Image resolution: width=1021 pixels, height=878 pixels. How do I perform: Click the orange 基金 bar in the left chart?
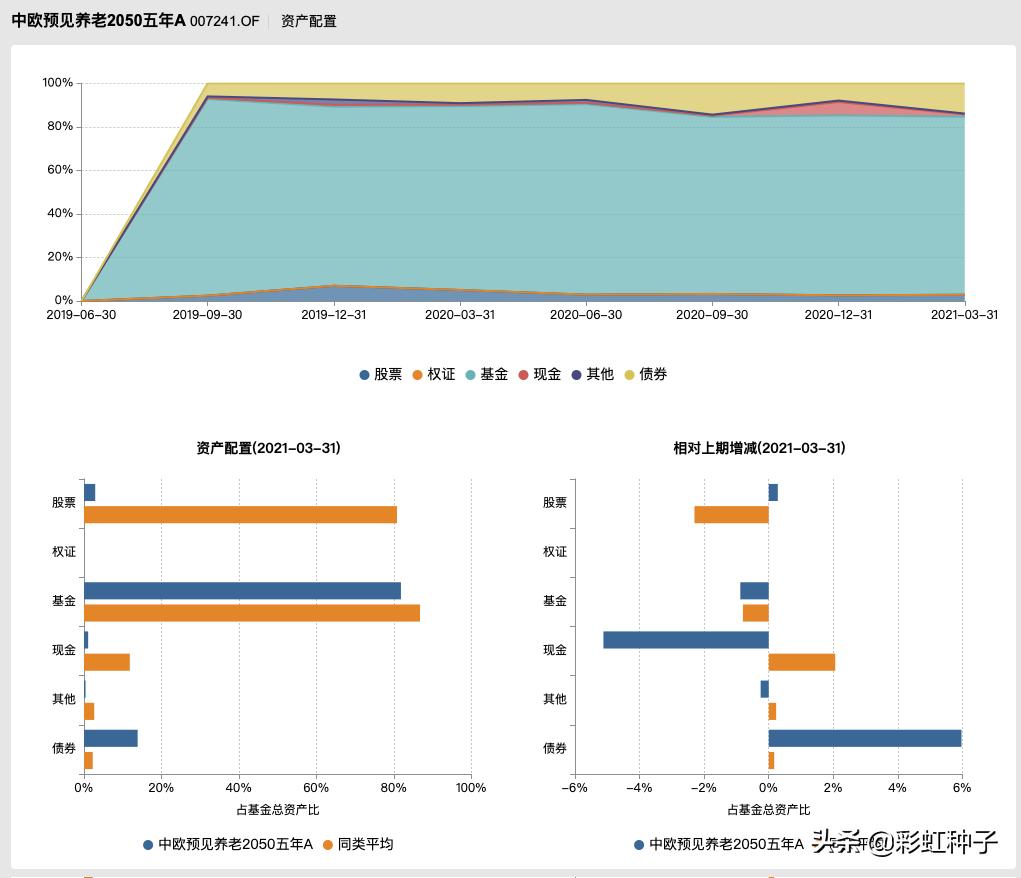tap(250, 612)
